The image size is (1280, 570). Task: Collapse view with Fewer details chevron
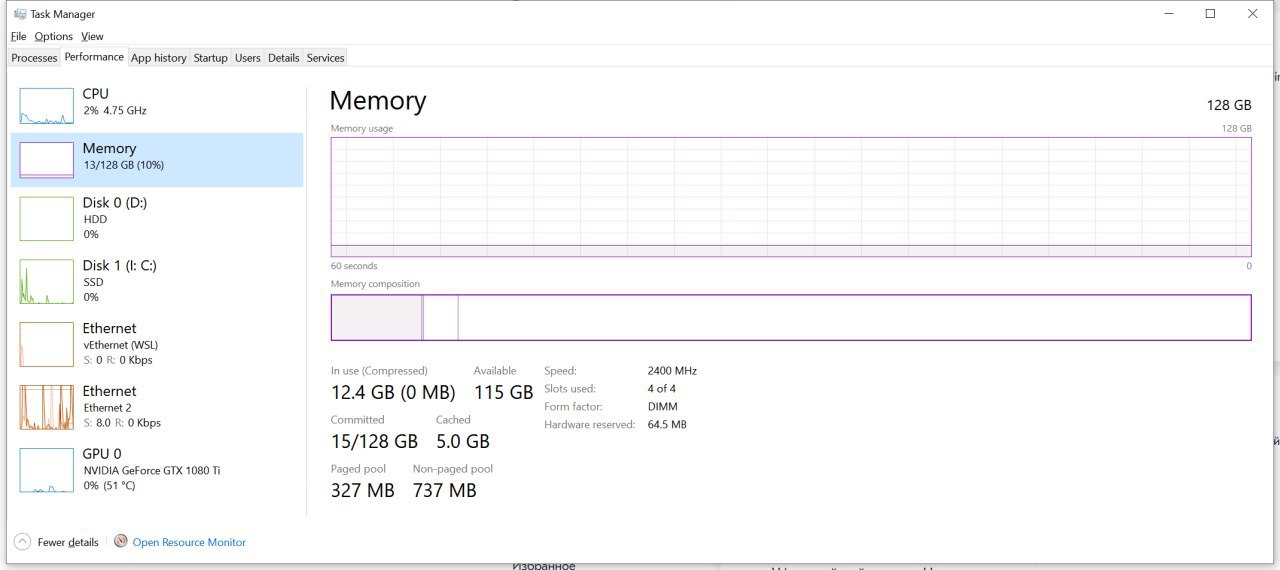[22, 542]
